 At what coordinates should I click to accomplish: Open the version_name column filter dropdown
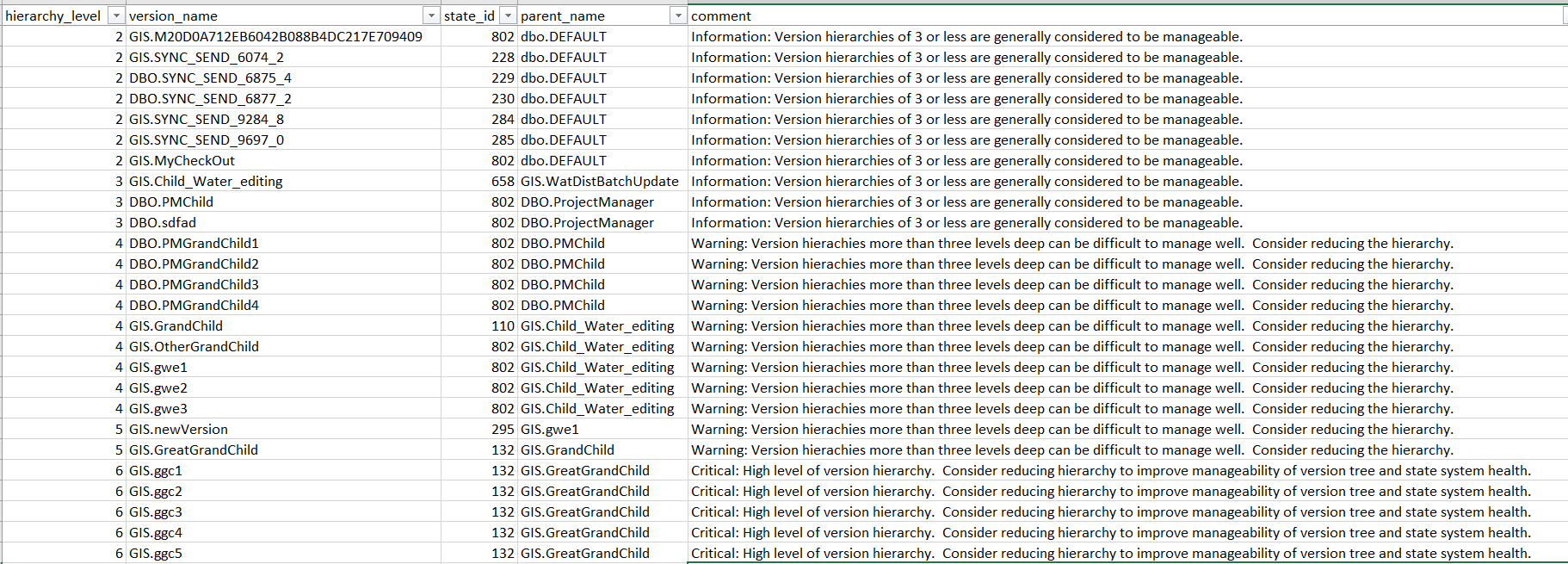click(431, 15)
